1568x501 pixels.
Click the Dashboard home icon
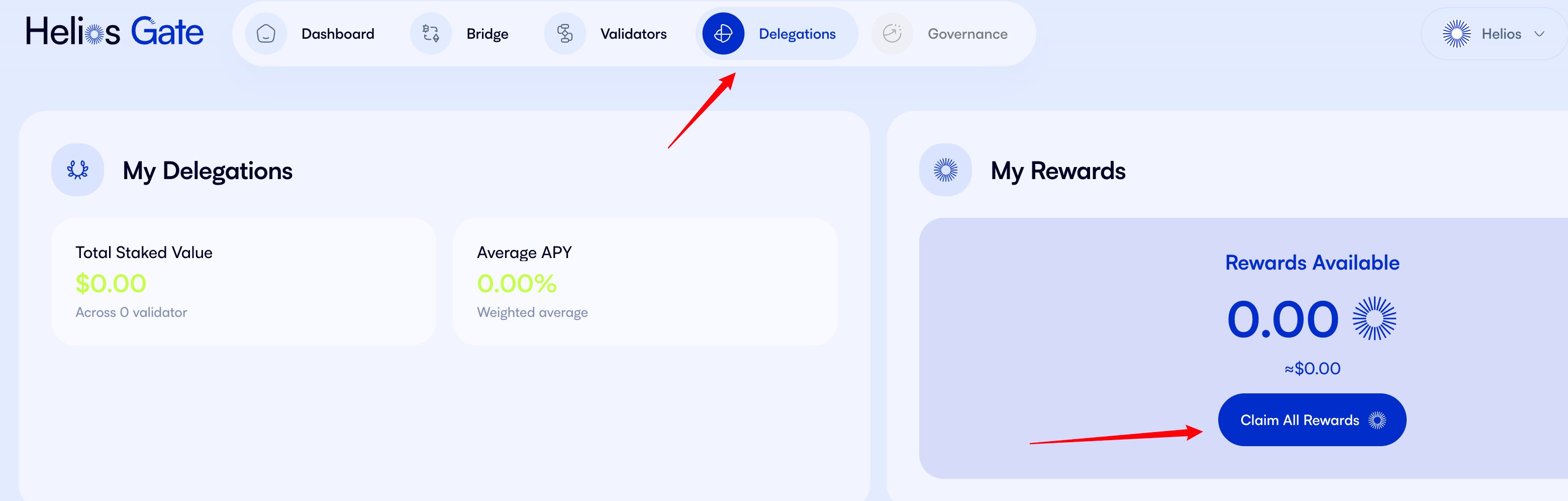[x=266, y=34]
